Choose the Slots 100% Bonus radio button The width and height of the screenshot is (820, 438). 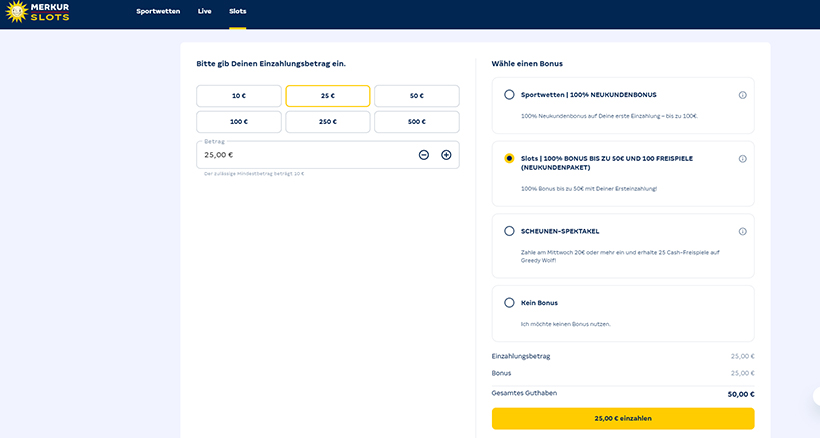click(509, 159)
